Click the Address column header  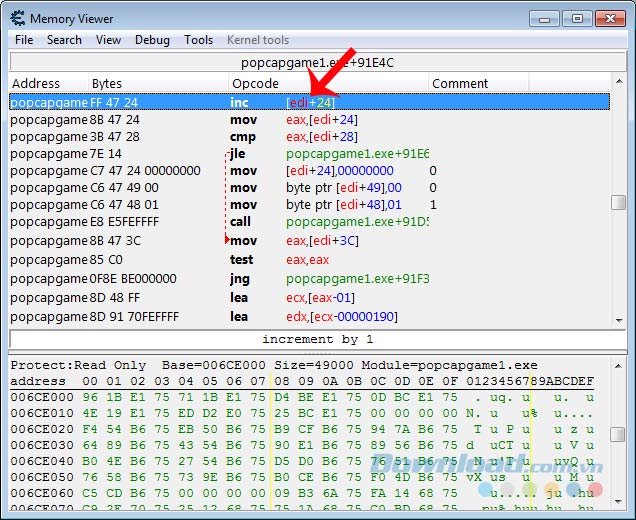(x=36, y=83)
